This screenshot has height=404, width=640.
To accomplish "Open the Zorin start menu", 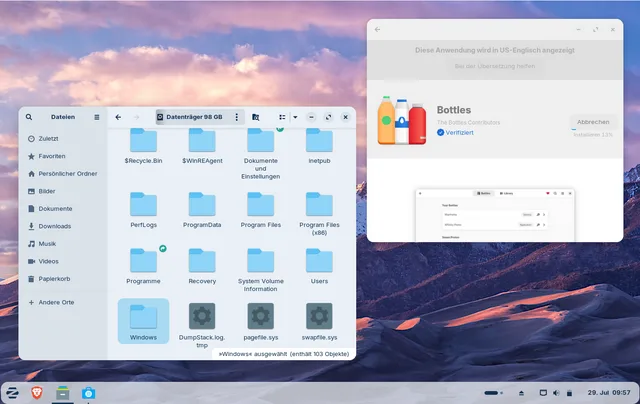I will point(12,393).
